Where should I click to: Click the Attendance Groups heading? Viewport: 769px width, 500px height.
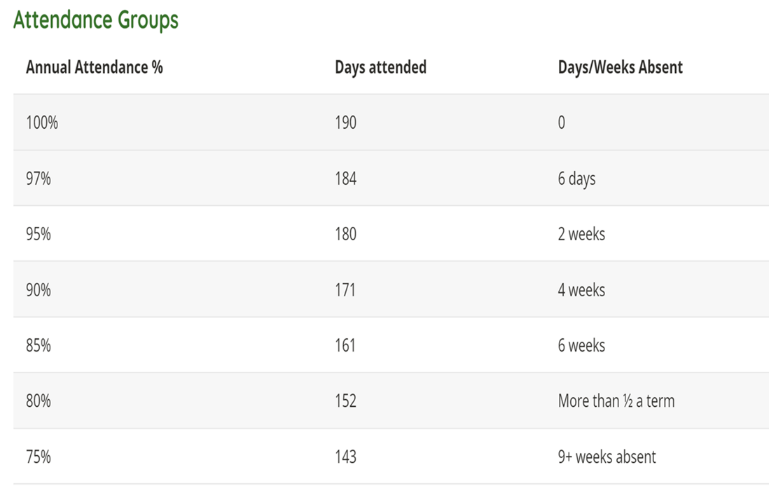click(96, 21)
